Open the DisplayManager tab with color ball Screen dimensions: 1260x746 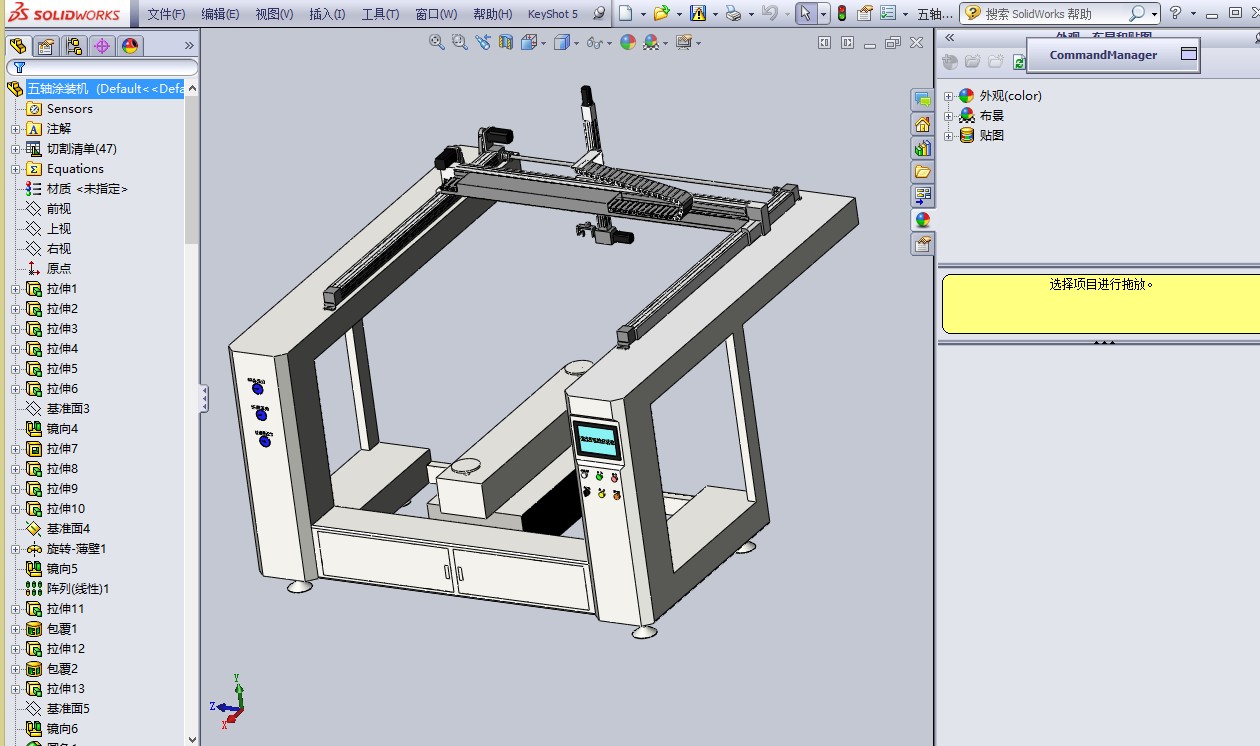coord(129,46)
